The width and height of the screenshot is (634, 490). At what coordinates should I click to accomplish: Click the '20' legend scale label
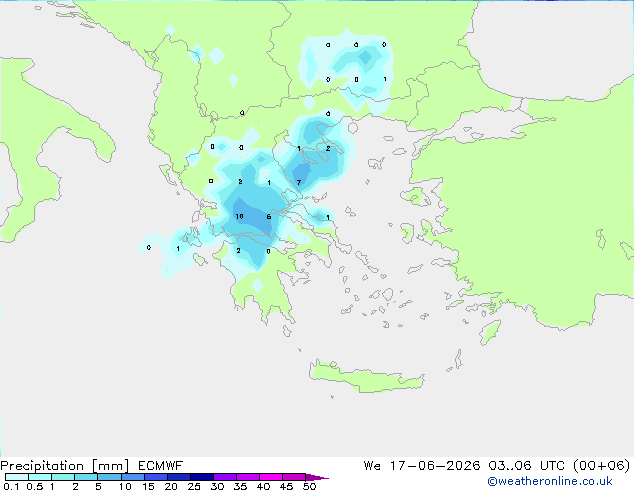pos(171,486)
